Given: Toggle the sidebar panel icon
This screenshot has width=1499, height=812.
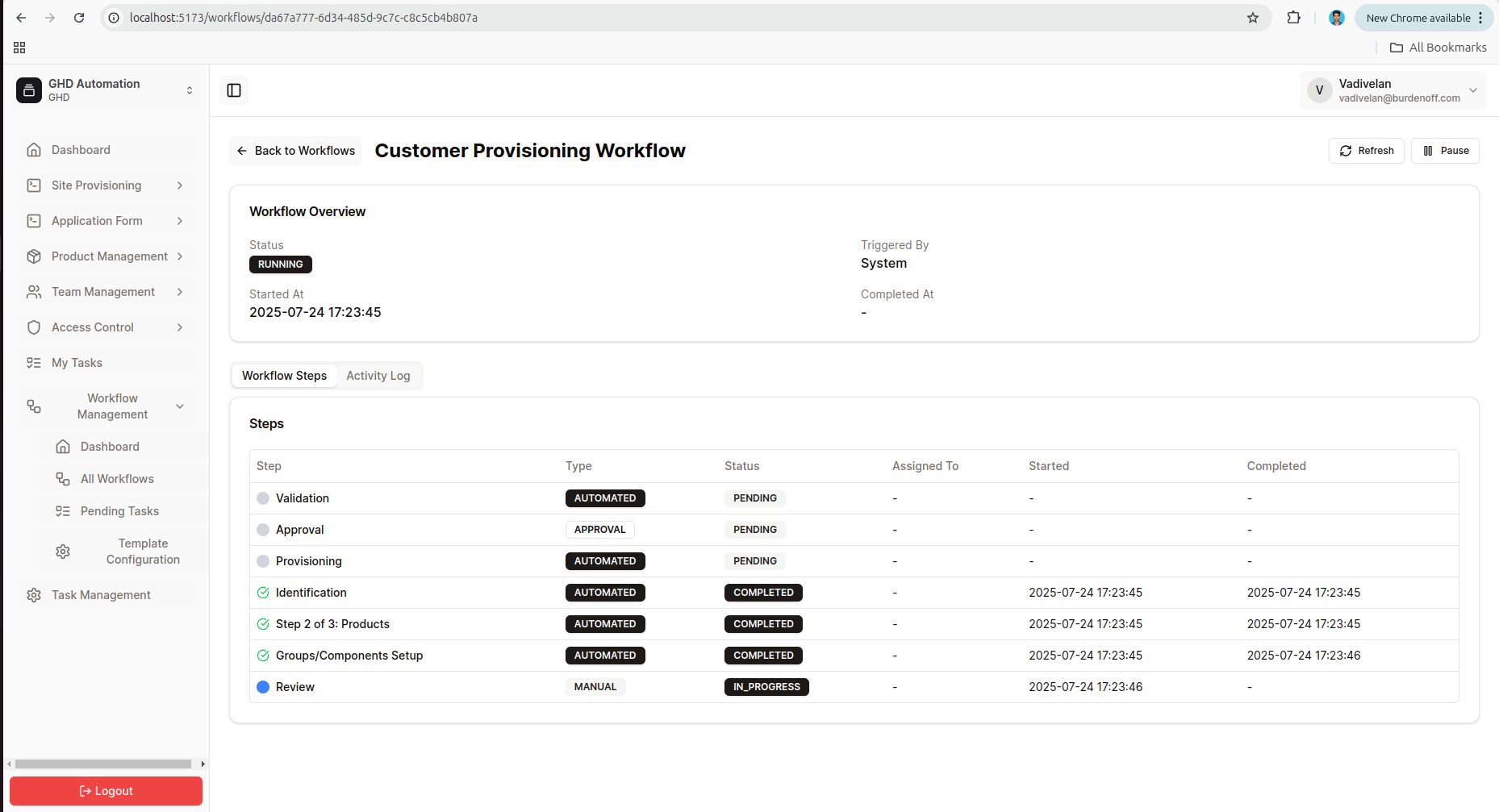Looking at the screenshot, I should point(234,90).
